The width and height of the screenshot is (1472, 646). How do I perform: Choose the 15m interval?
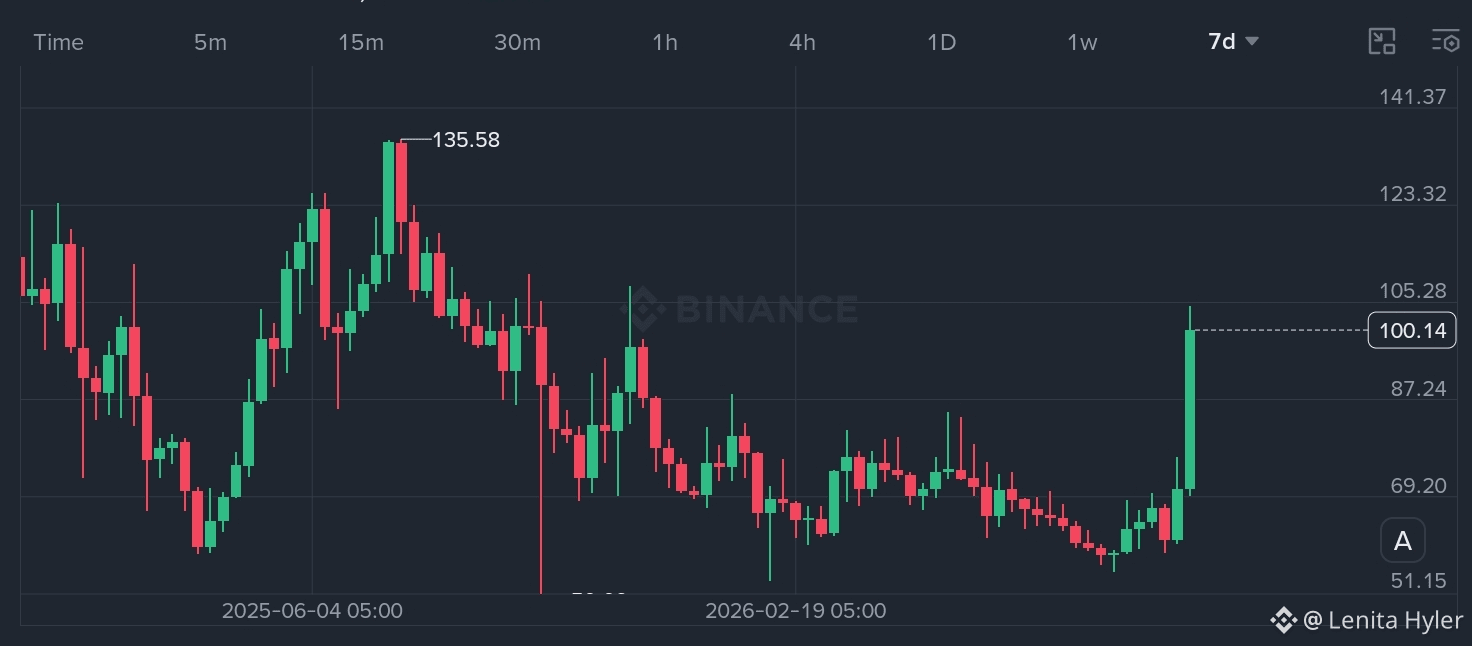point(361,42)
